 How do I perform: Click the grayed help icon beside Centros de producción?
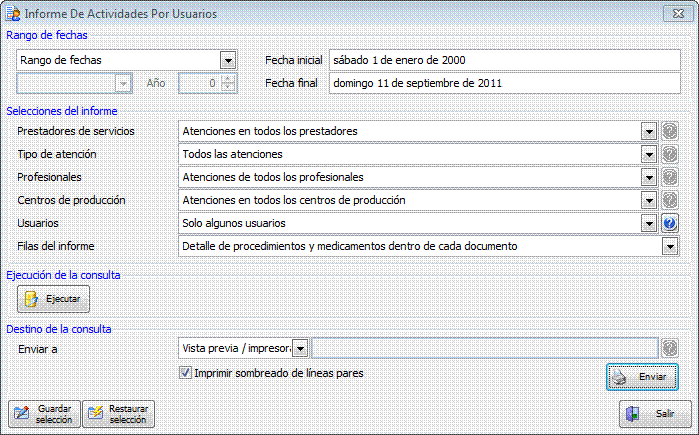[x=670, y=200]
